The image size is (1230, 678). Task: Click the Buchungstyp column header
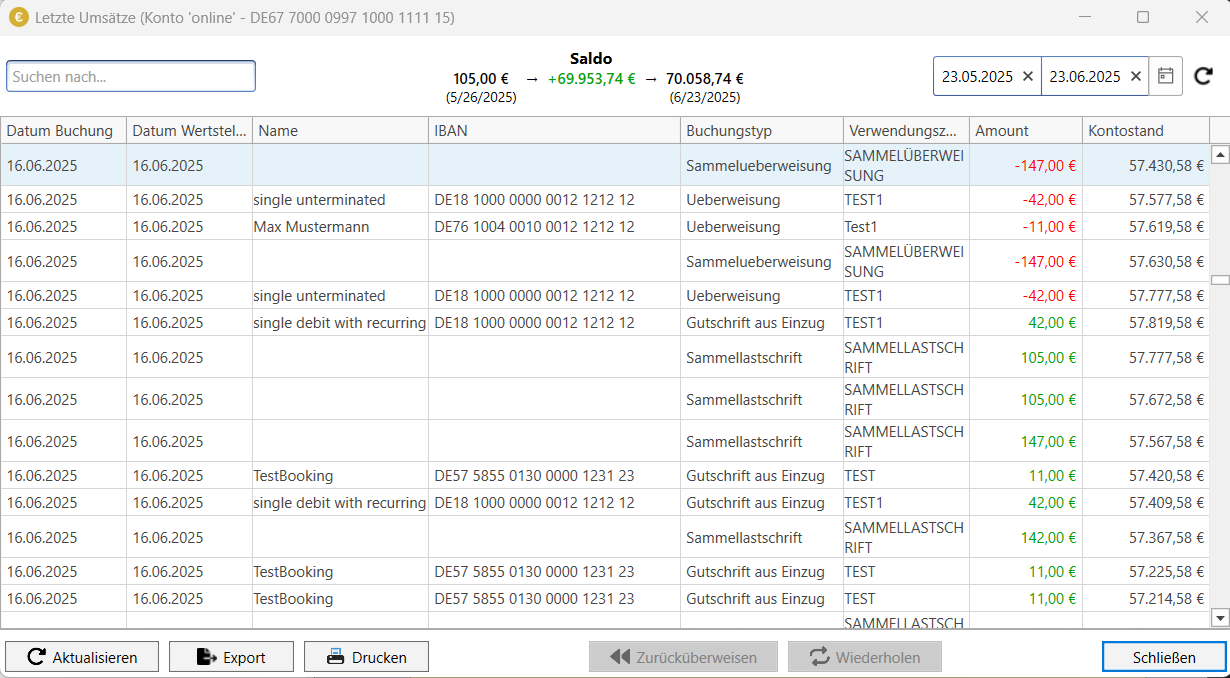pos(762,130)
